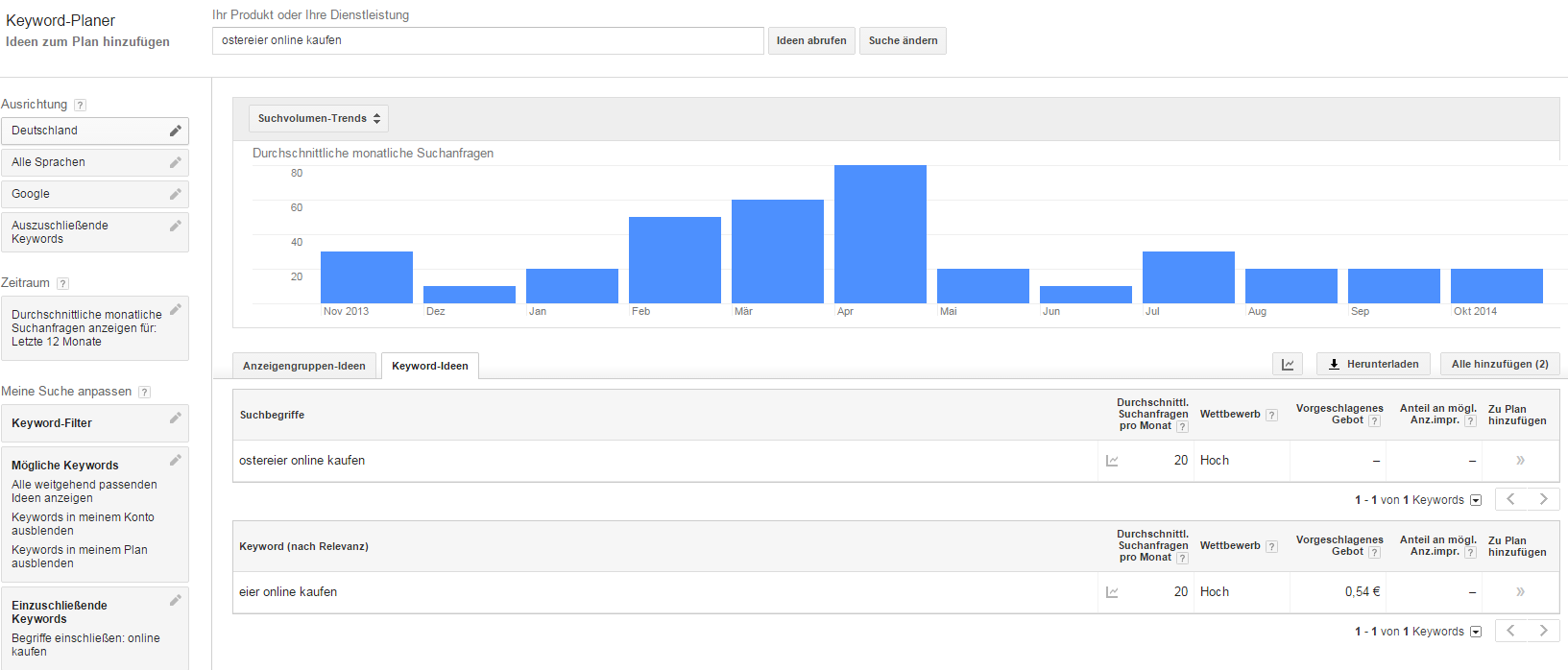1568x670 pixels.
Task: Sort by Keyword (nach Relevanz) column header
Action: [x=303, y=546]
